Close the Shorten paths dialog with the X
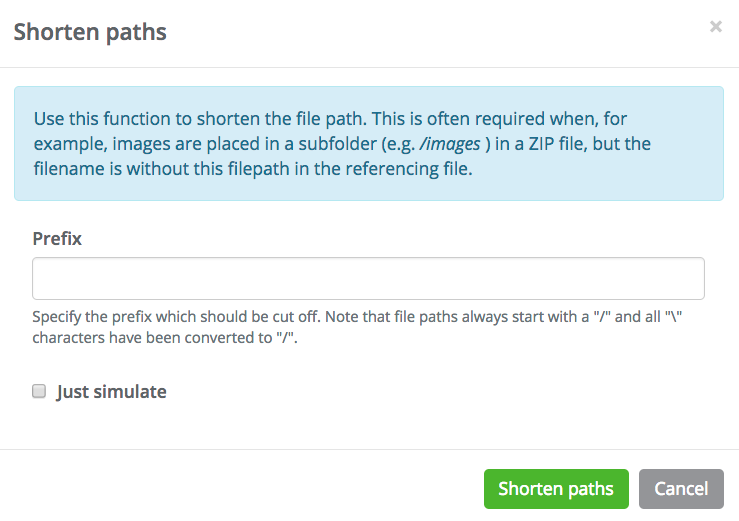739x521 pixels. 716,27
